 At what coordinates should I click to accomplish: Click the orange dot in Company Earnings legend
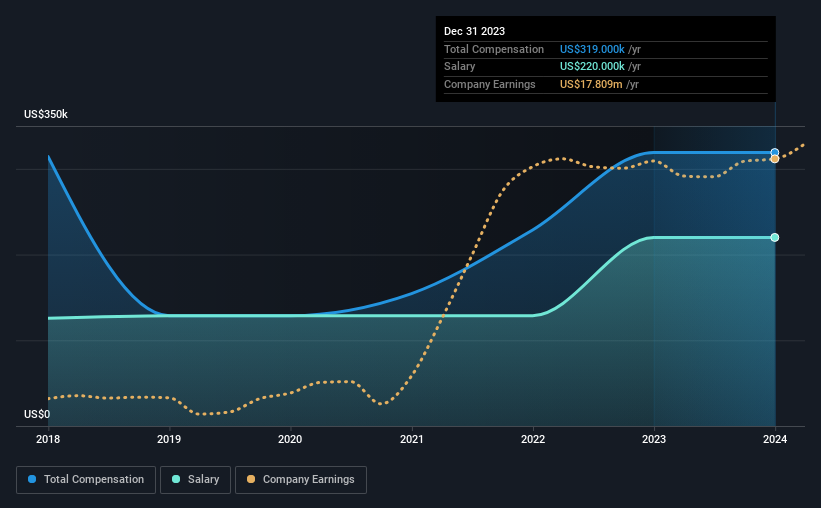click(x=251, y=479)
